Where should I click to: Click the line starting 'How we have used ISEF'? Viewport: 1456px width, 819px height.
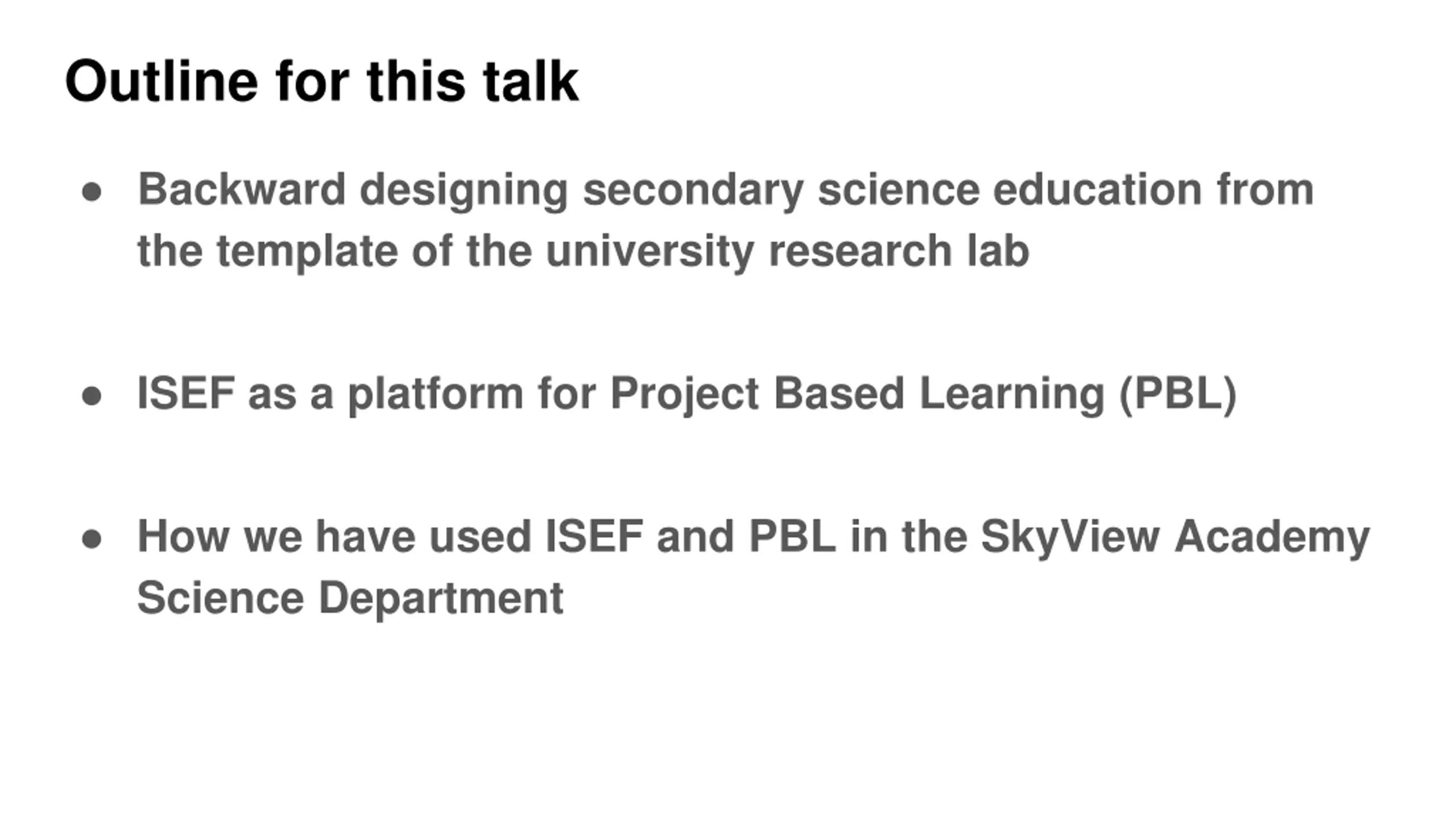pos(754,537)
